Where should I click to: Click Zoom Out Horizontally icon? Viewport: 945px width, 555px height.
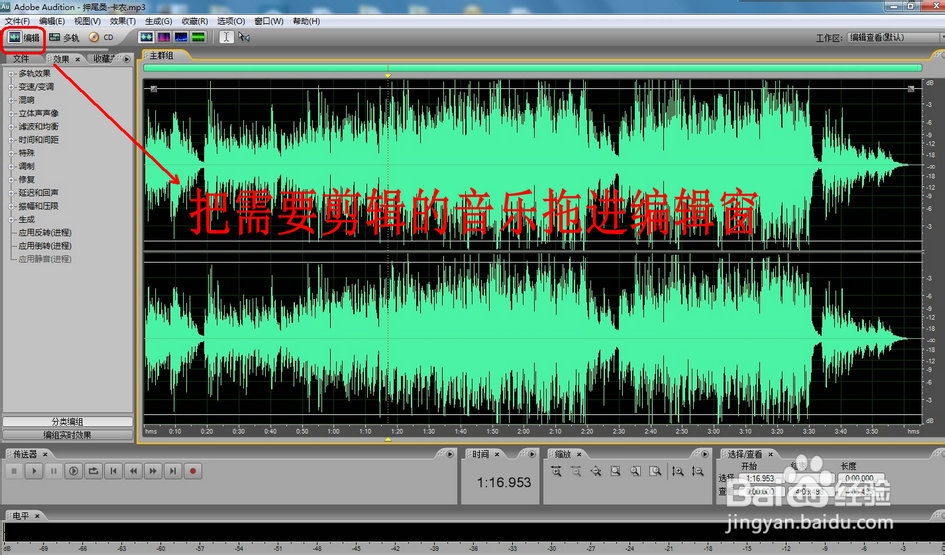(576, 471)
